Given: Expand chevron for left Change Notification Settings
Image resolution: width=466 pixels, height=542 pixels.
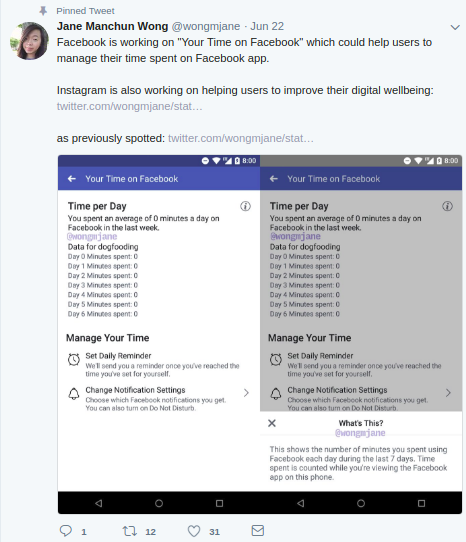Looking at the screenshot, I should [x=246, y=393].
